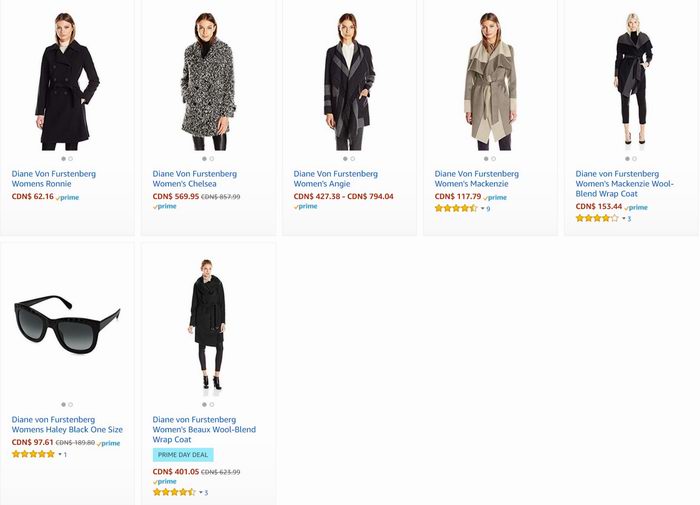Open Beaux Wool-Blend Wrap Coat product link

[204, 430]
